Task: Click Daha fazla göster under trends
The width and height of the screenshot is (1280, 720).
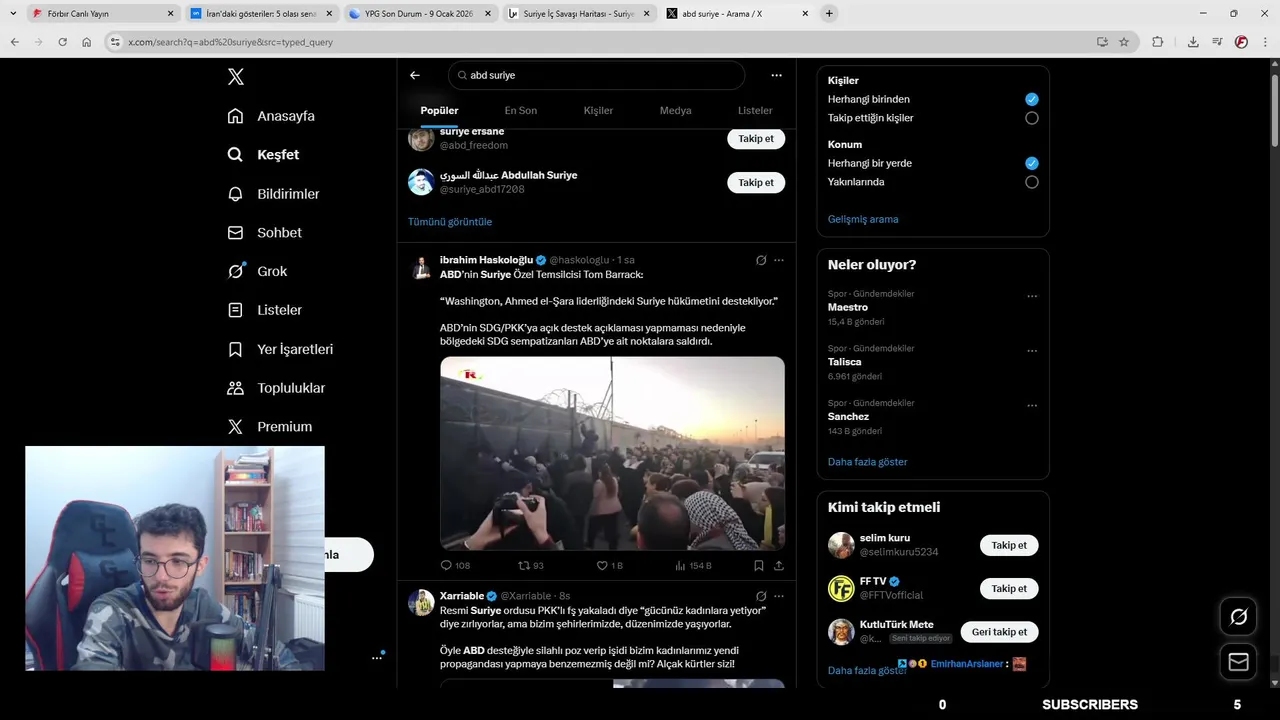Action: tap(868, 462)
